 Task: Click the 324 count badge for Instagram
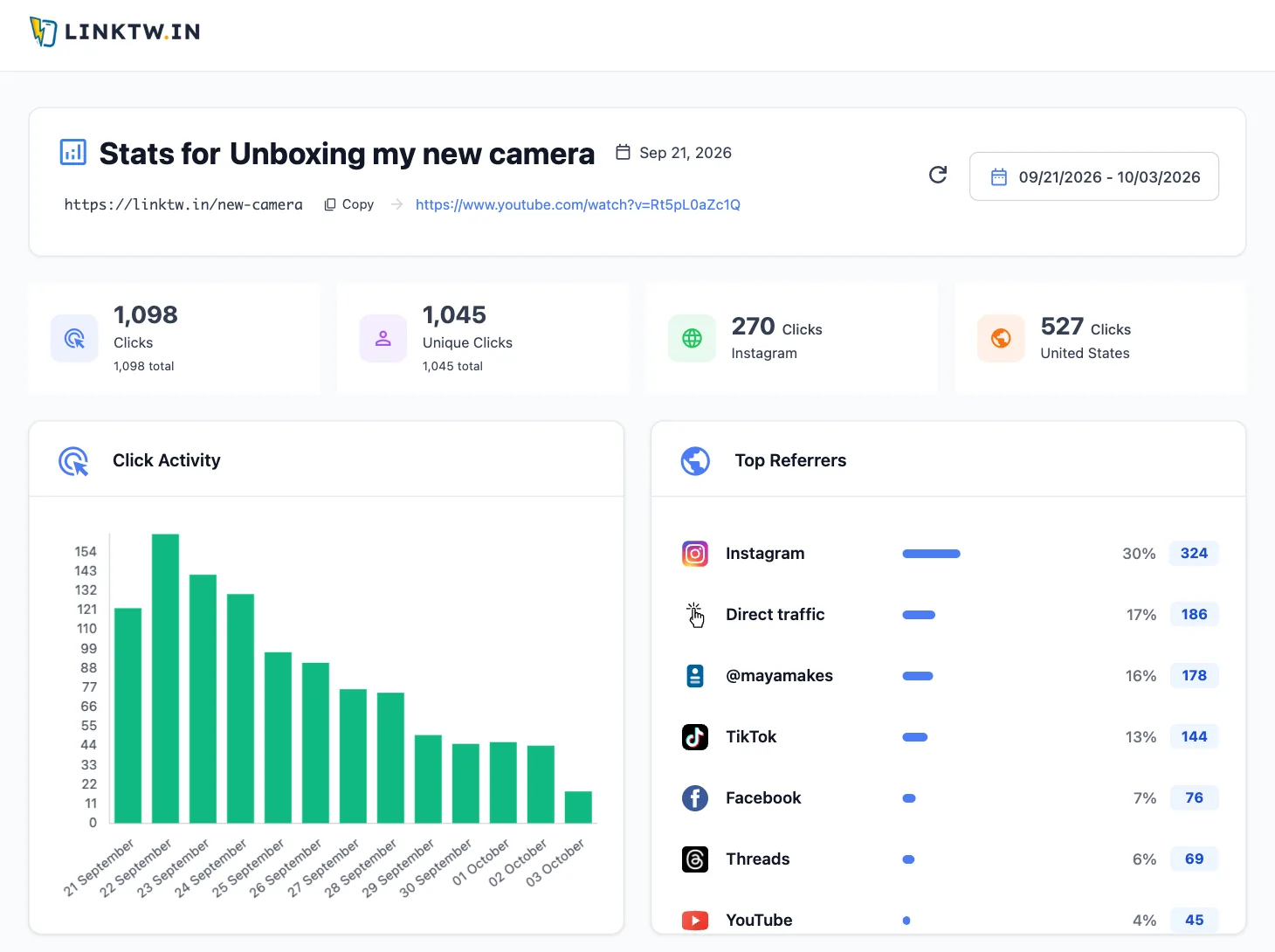[x=1194, y=553]
